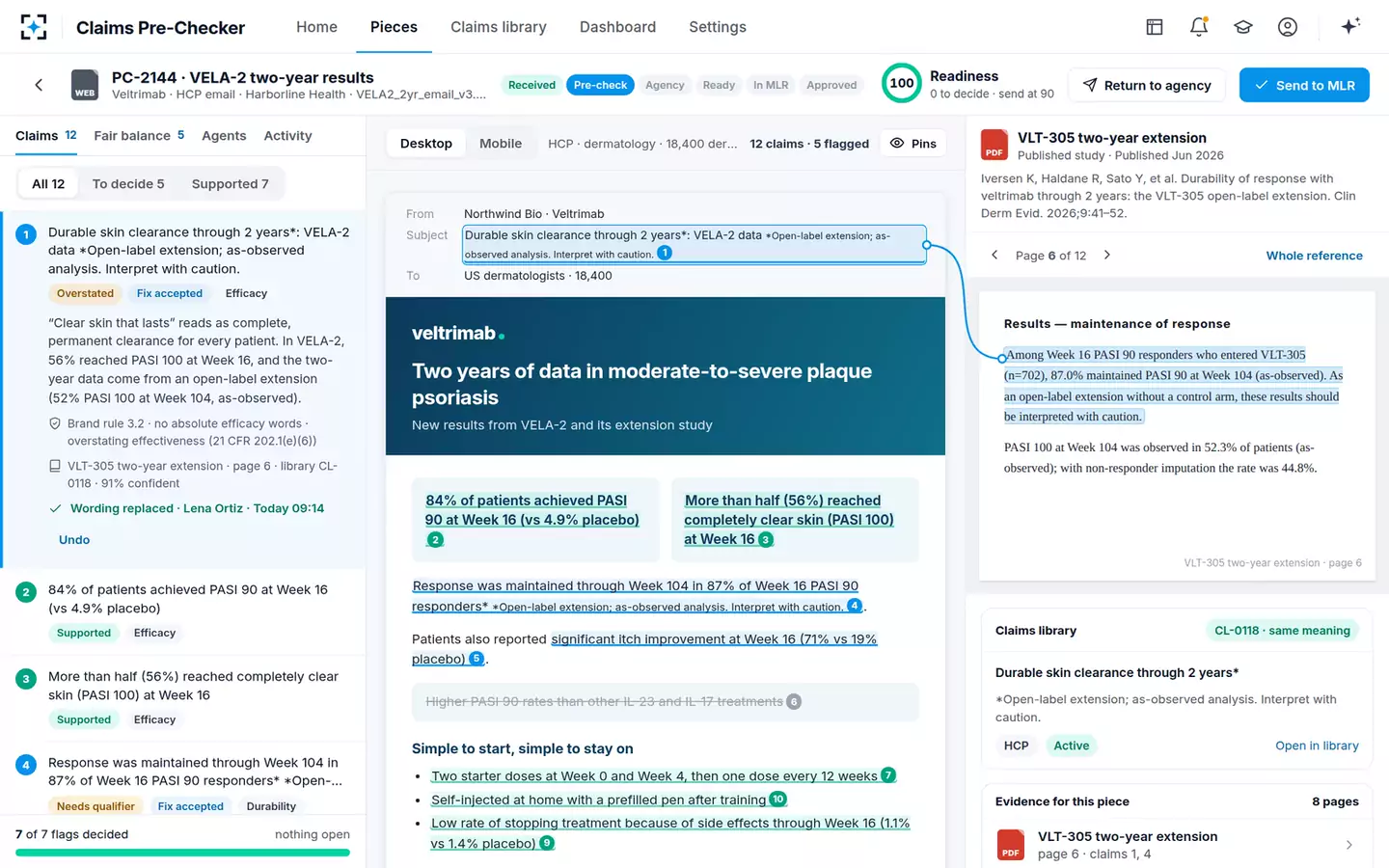Image resolution: width=1389 pixels, height=868 pixels.
Task: Open the layout panel icon in header
Action: 1155,27
